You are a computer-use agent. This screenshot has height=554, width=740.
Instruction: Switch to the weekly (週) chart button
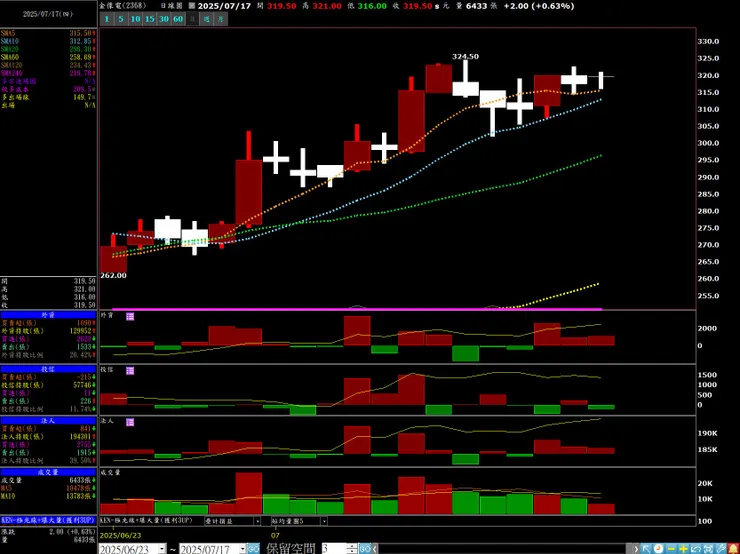click(206, 19)
